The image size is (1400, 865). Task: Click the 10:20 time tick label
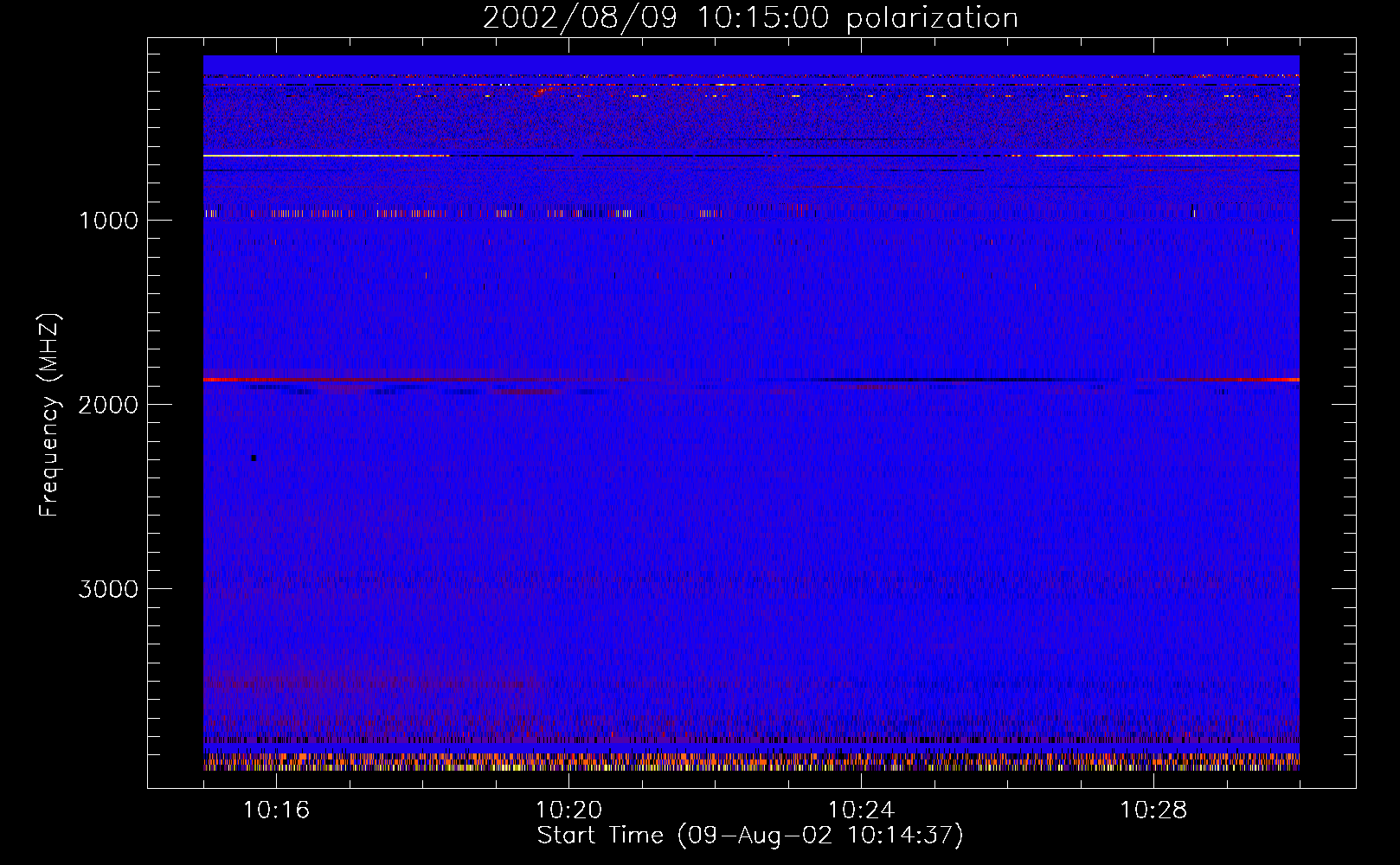[568, 811]
